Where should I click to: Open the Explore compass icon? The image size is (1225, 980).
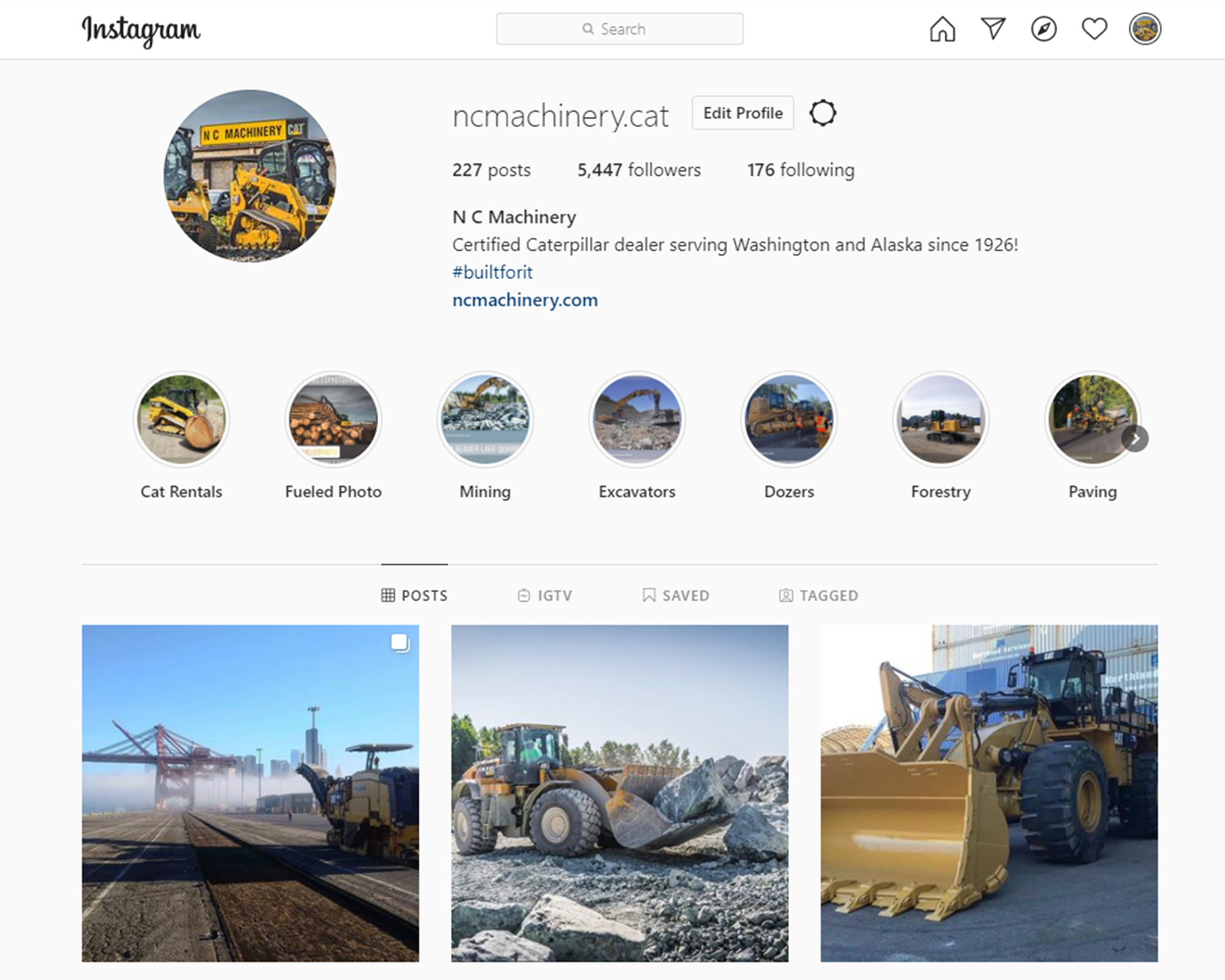point(1044,29)
